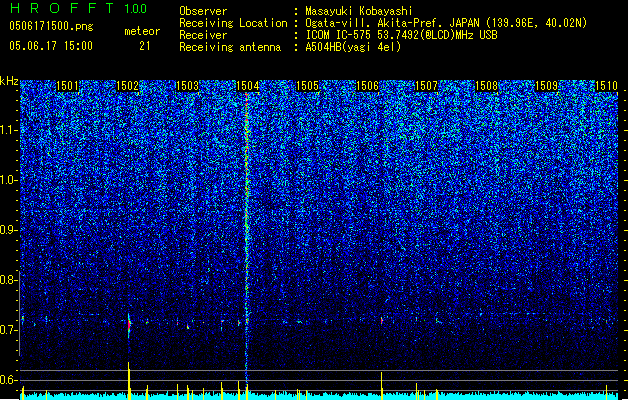Click the observer name Masayuki Kobayashi

coord(359,11)
